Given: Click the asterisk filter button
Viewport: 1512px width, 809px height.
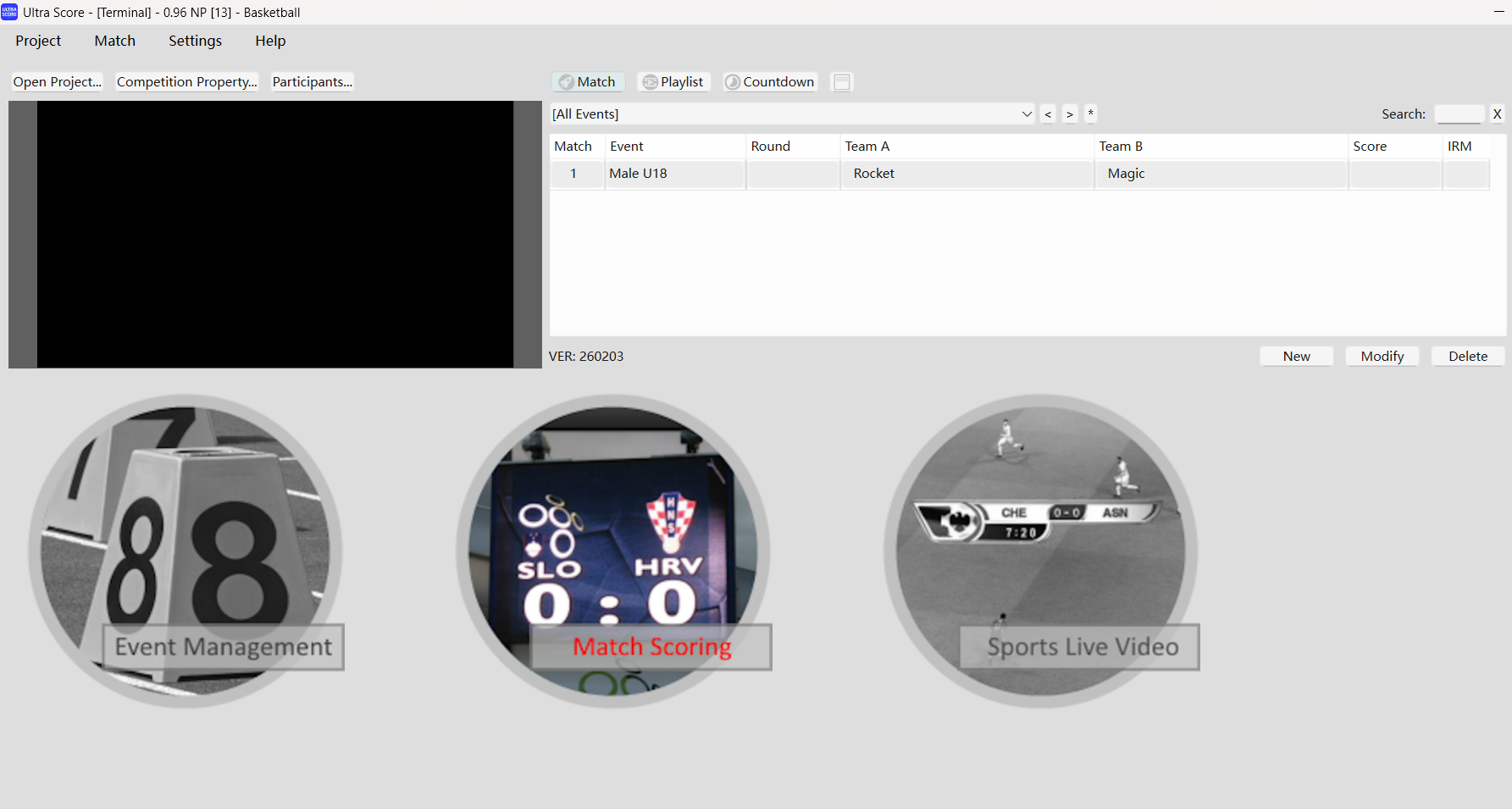Looking at the screenshot, I should click(x=1091, y=114).
